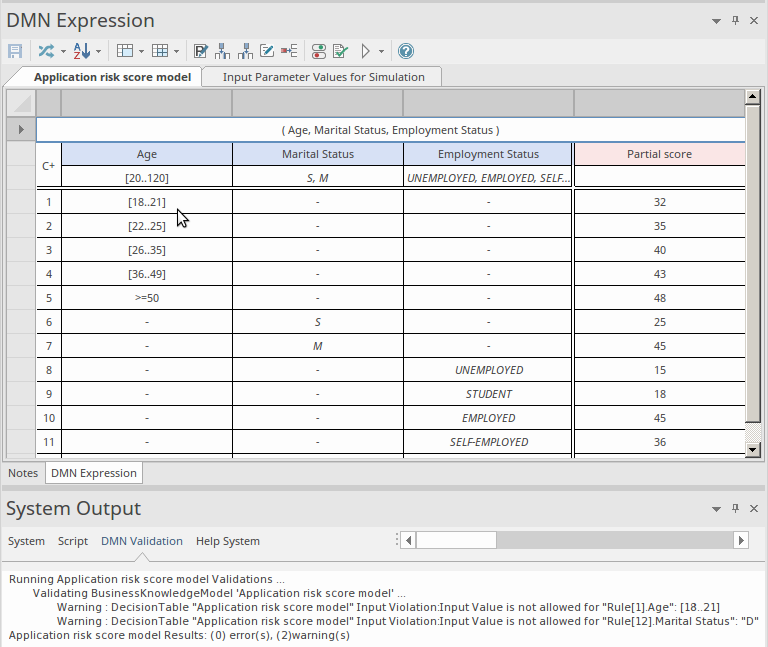Open the Help System output tab
The image size is (768, 647).
click(227, 541)
